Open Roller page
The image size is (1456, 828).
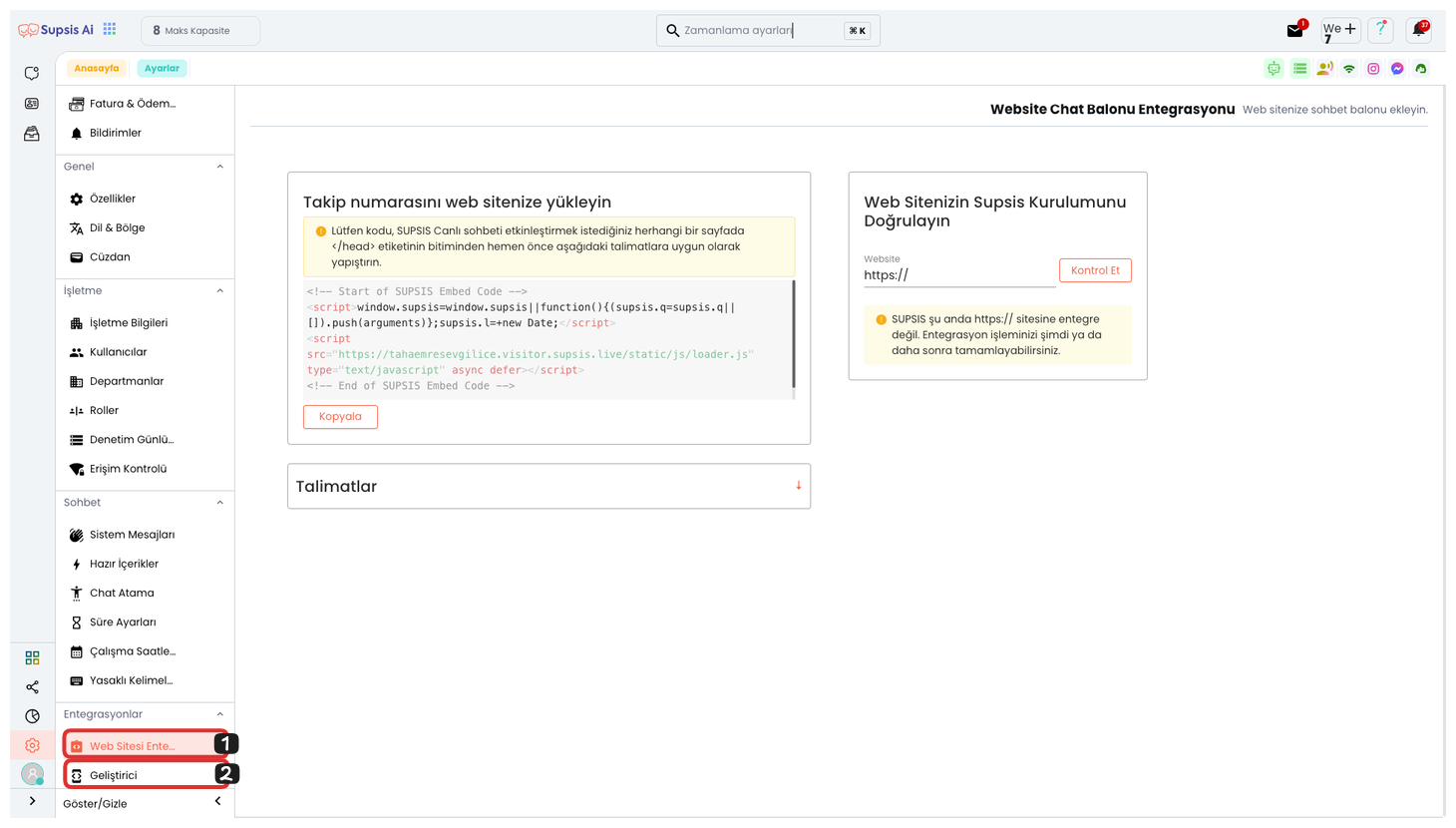145,410
